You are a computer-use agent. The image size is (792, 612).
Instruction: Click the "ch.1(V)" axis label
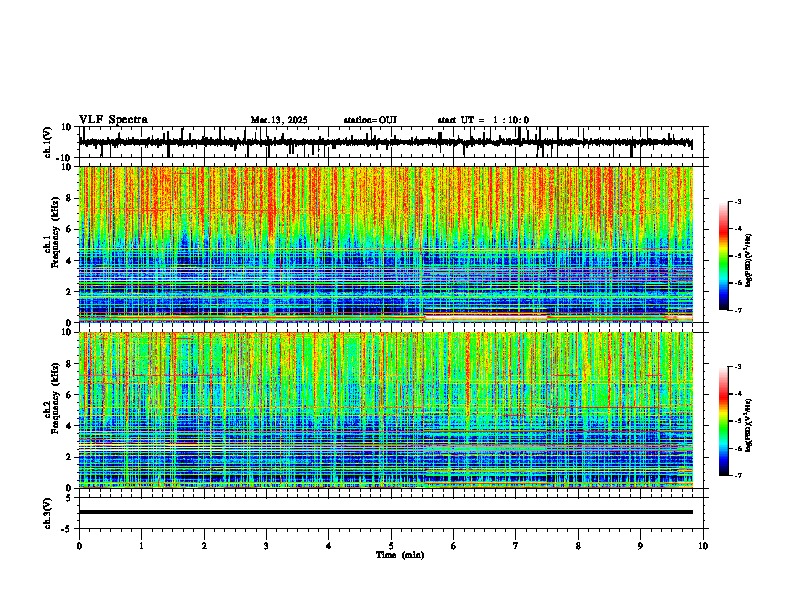tap(48, 142)
